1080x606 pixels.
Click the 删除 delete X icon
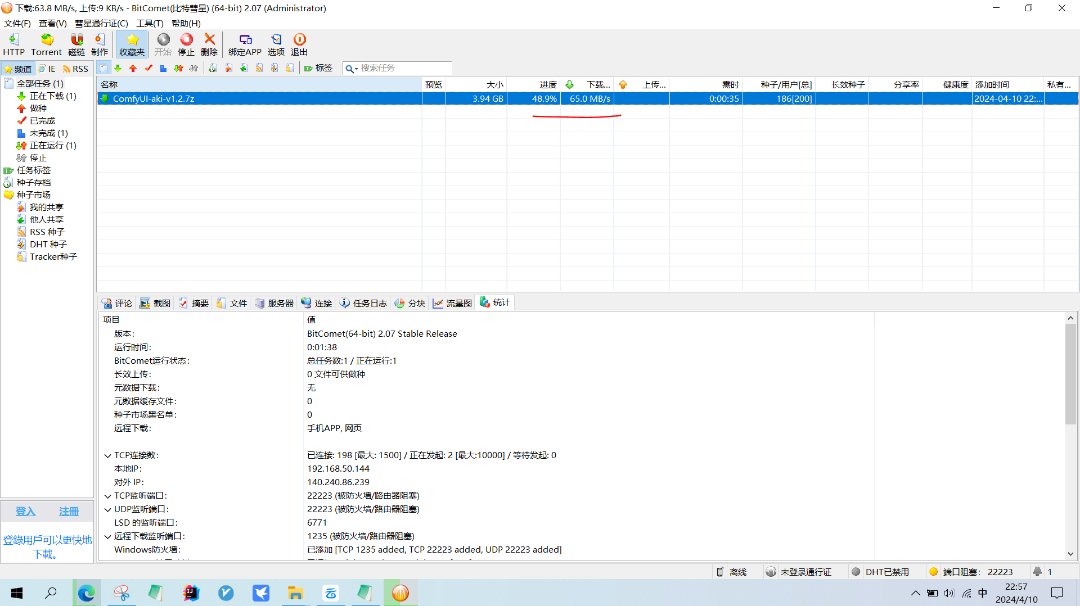209,44
